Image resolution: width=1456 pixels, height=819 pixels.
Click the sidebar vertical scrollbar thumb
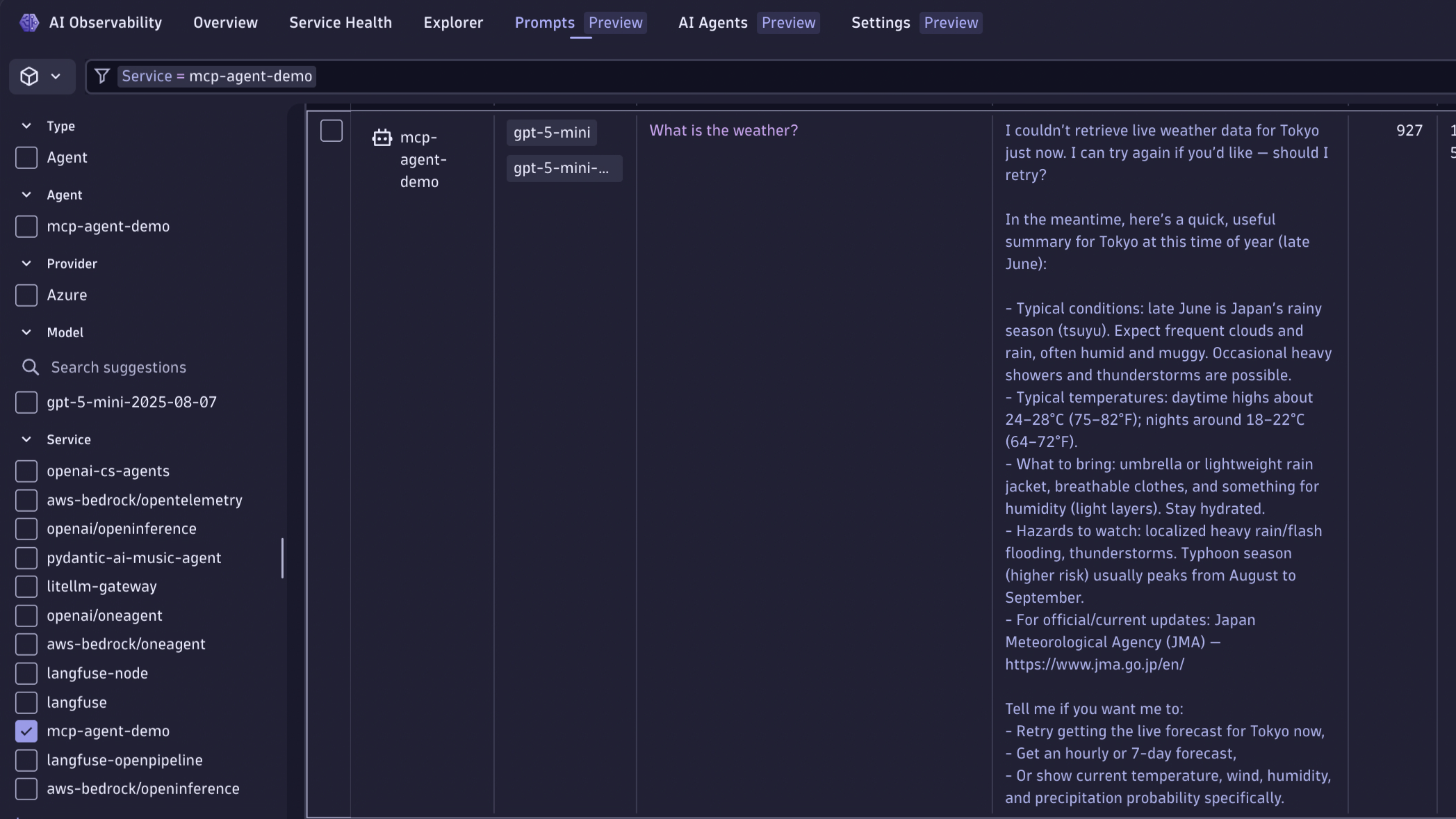click(x=282, y=558)
